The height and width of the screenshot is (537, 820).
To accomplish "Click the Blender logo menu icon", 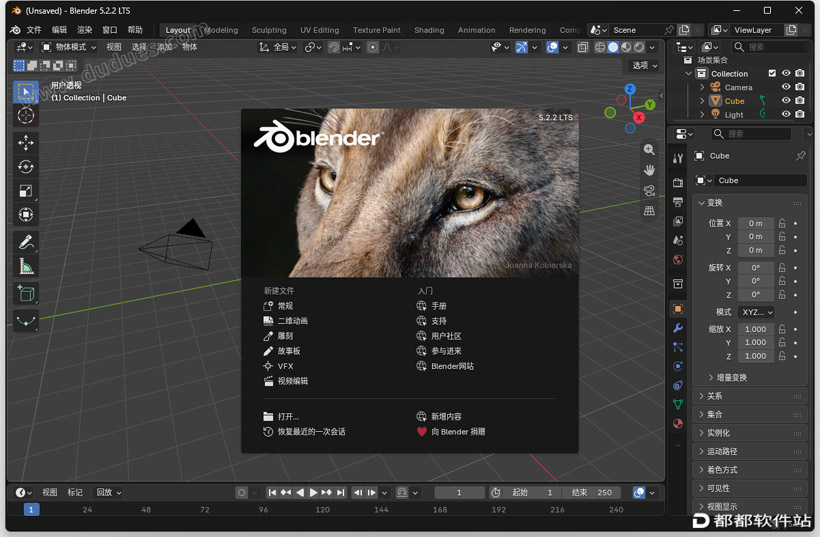I will (15, 30).
